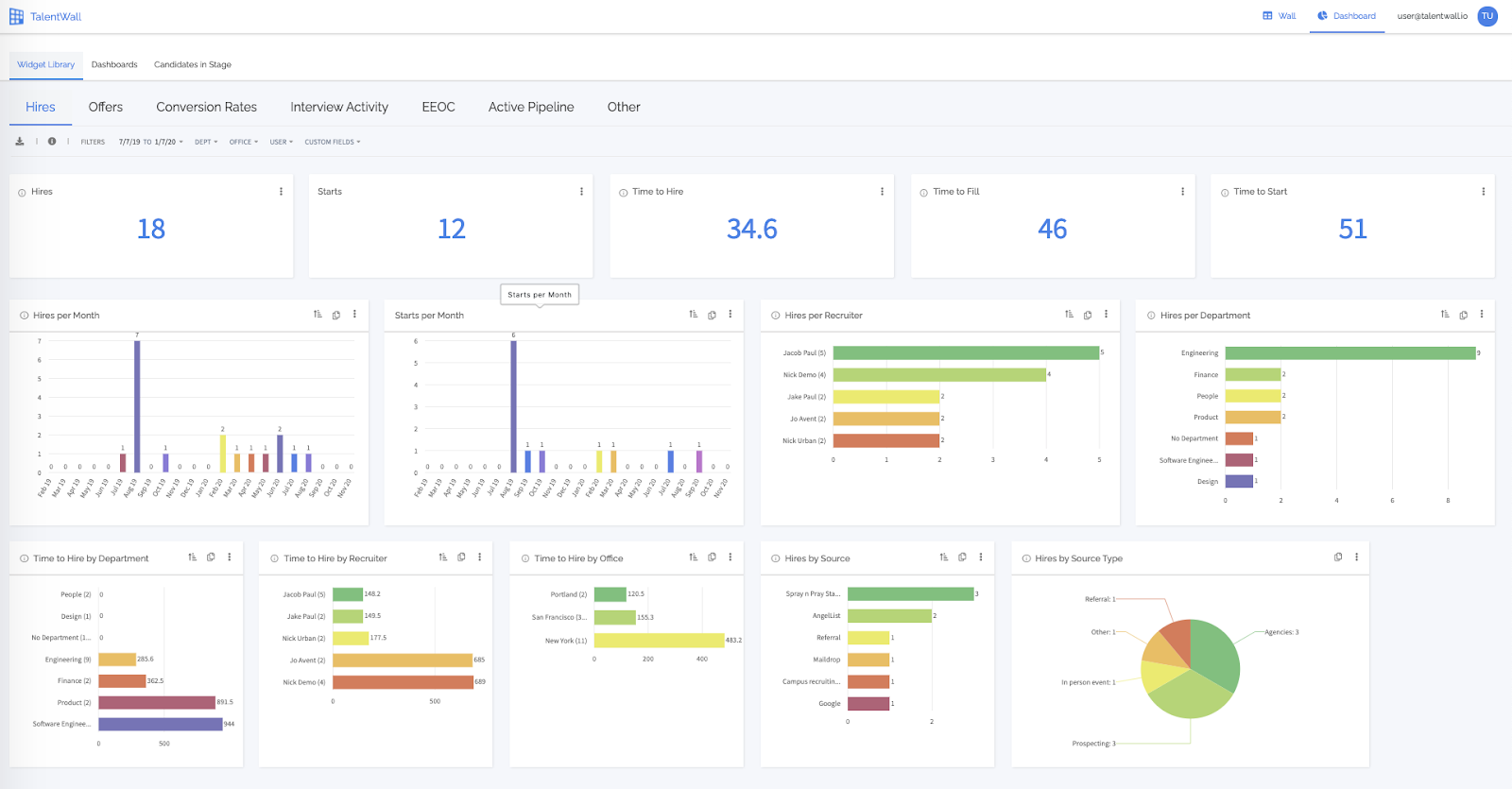Click the download icon in the filter bar
Image resolution: width=1512 pixels, height=789 pixels.
coord(19,142)
